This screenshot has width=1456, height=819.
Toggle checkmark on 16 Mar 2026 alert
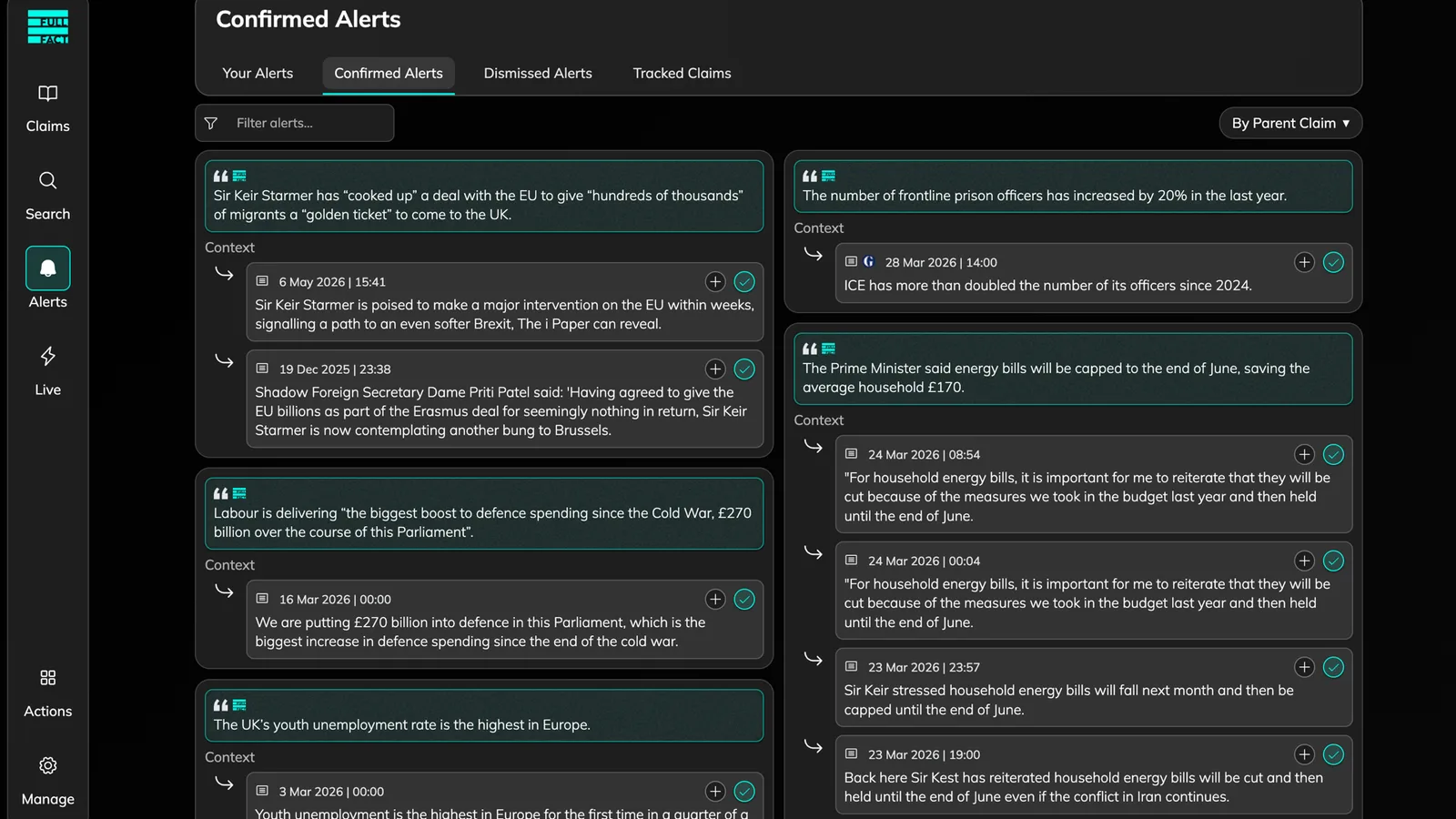(x=744, y=600)
